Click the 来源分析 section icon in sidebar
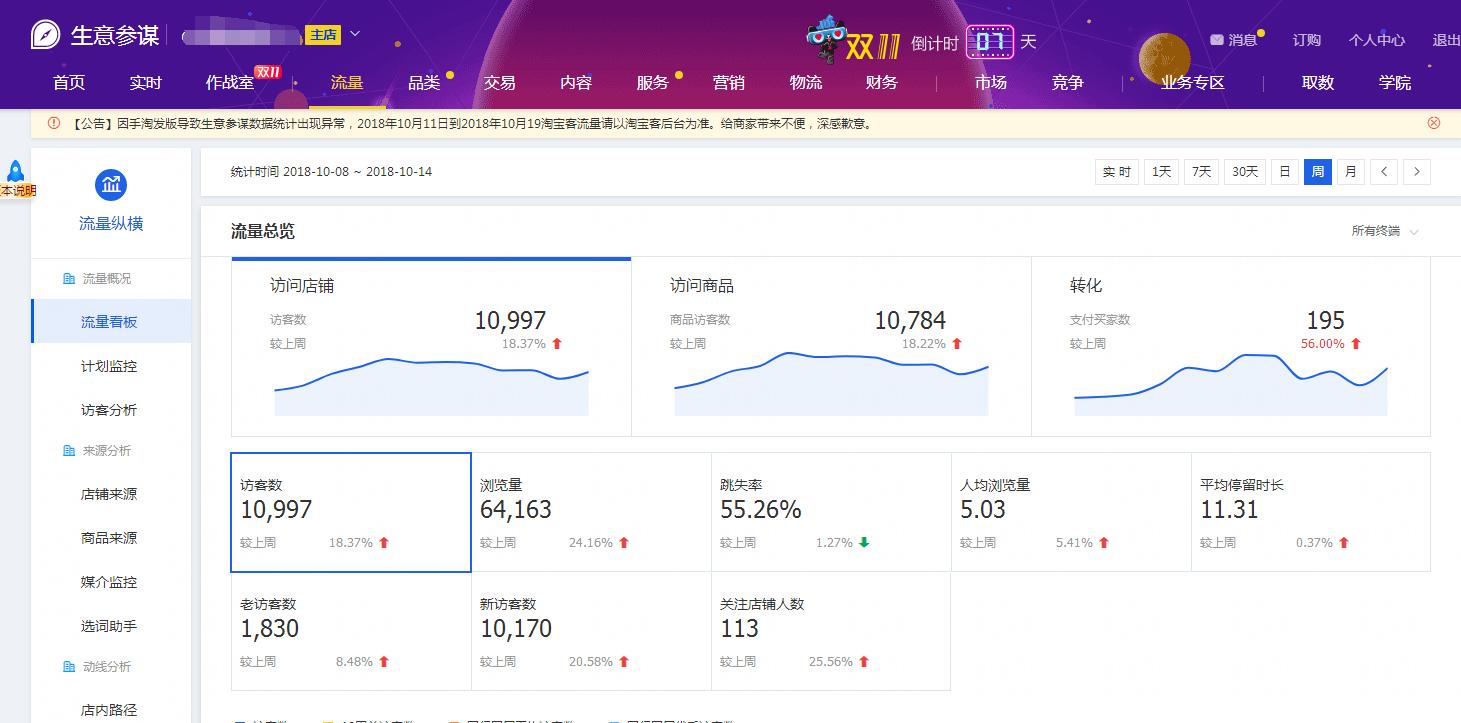 69,450
